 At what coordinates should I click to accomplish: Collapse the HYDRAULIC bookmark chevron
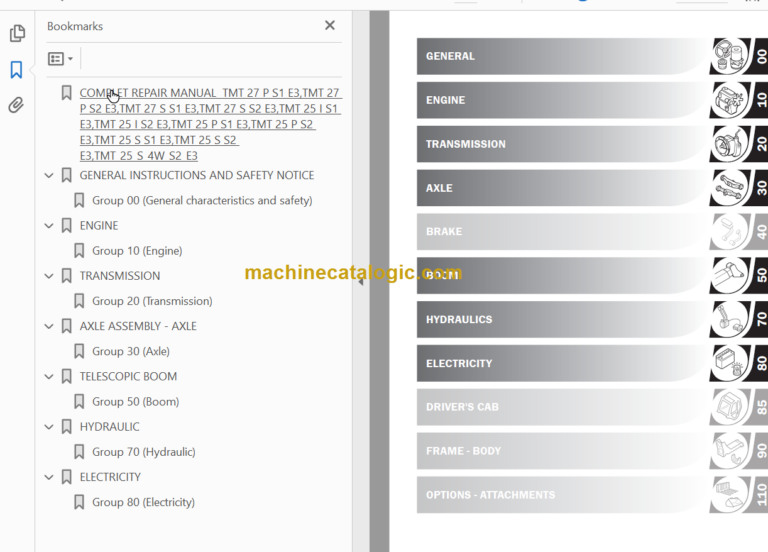tap(49, 427)
